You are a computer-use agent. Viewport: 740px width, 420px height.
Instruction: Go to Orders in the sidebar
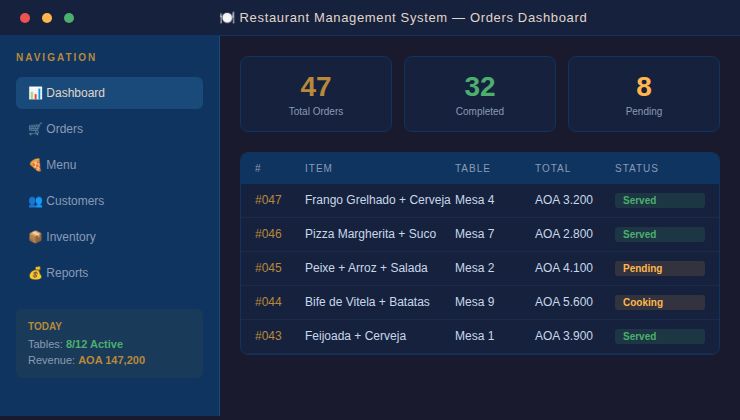(109, 129)
